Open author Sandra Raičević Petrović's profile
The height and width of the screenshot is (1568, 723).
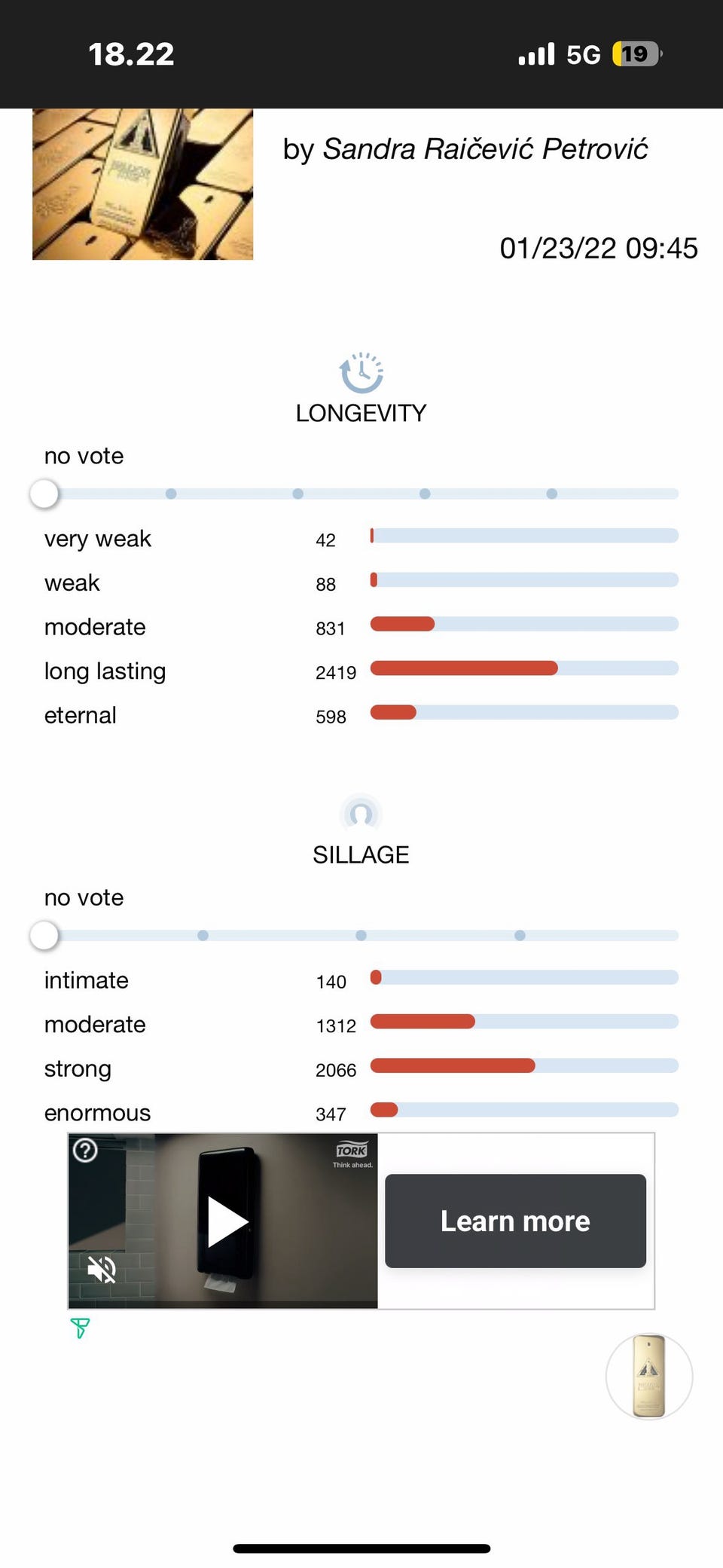pos(484,149)
